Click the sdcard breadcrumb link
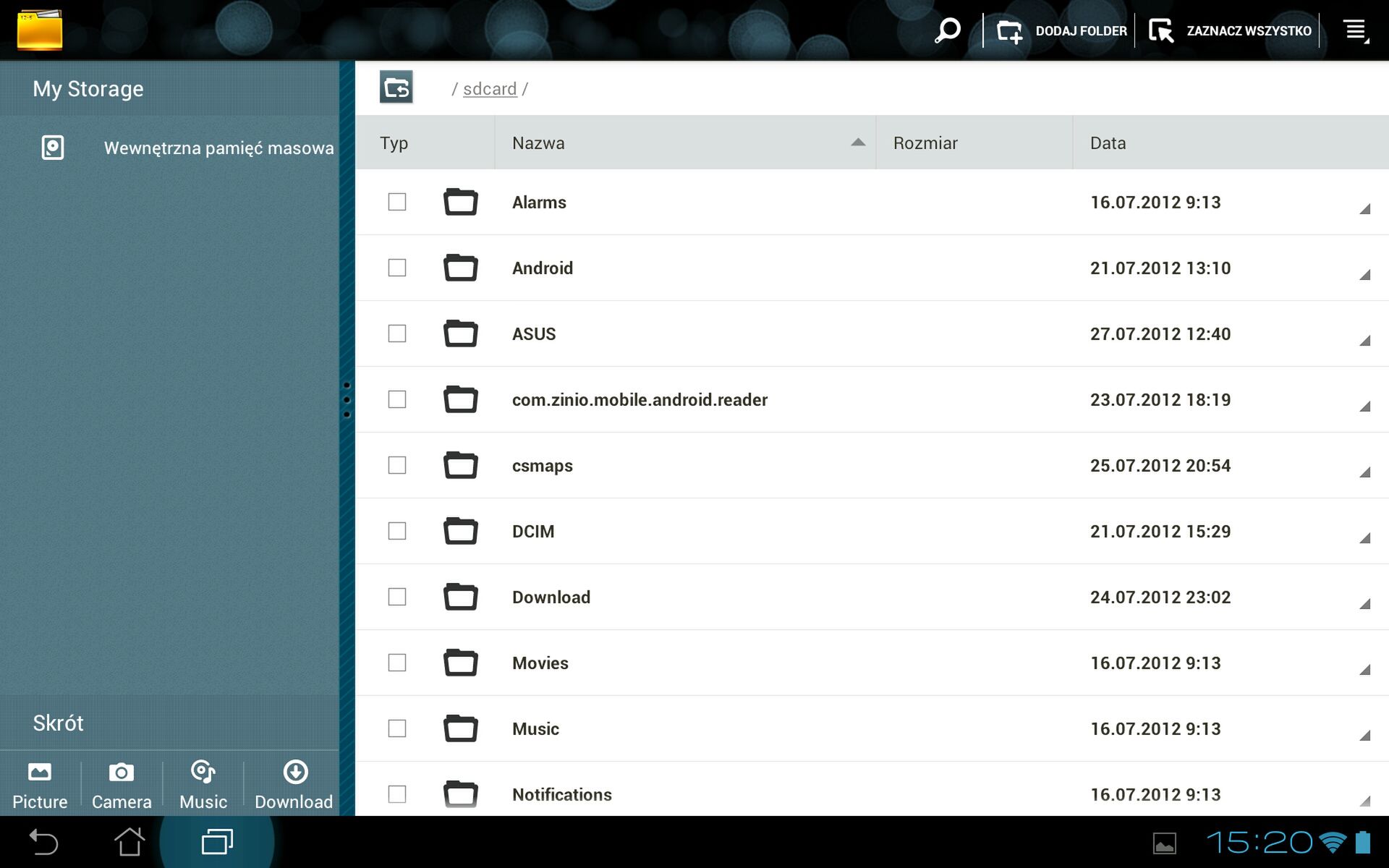This screenshot has height=868, width=1389. [490, 89]
